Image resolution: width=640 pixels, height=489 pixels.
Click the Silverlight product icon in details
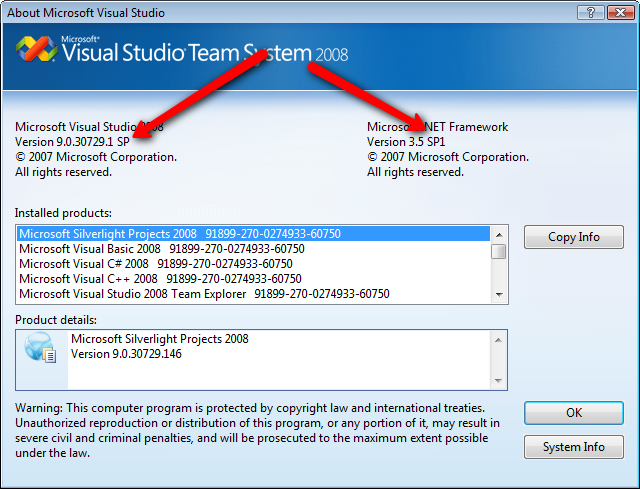pos(40,348)
